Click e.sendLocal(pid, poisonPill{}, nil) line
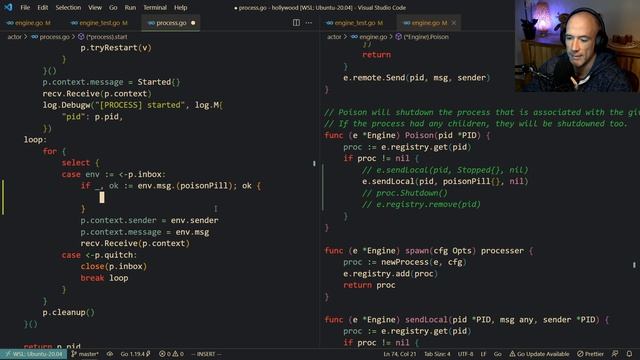640x360 pixels. pyautogui.click(x=445, y=181)
